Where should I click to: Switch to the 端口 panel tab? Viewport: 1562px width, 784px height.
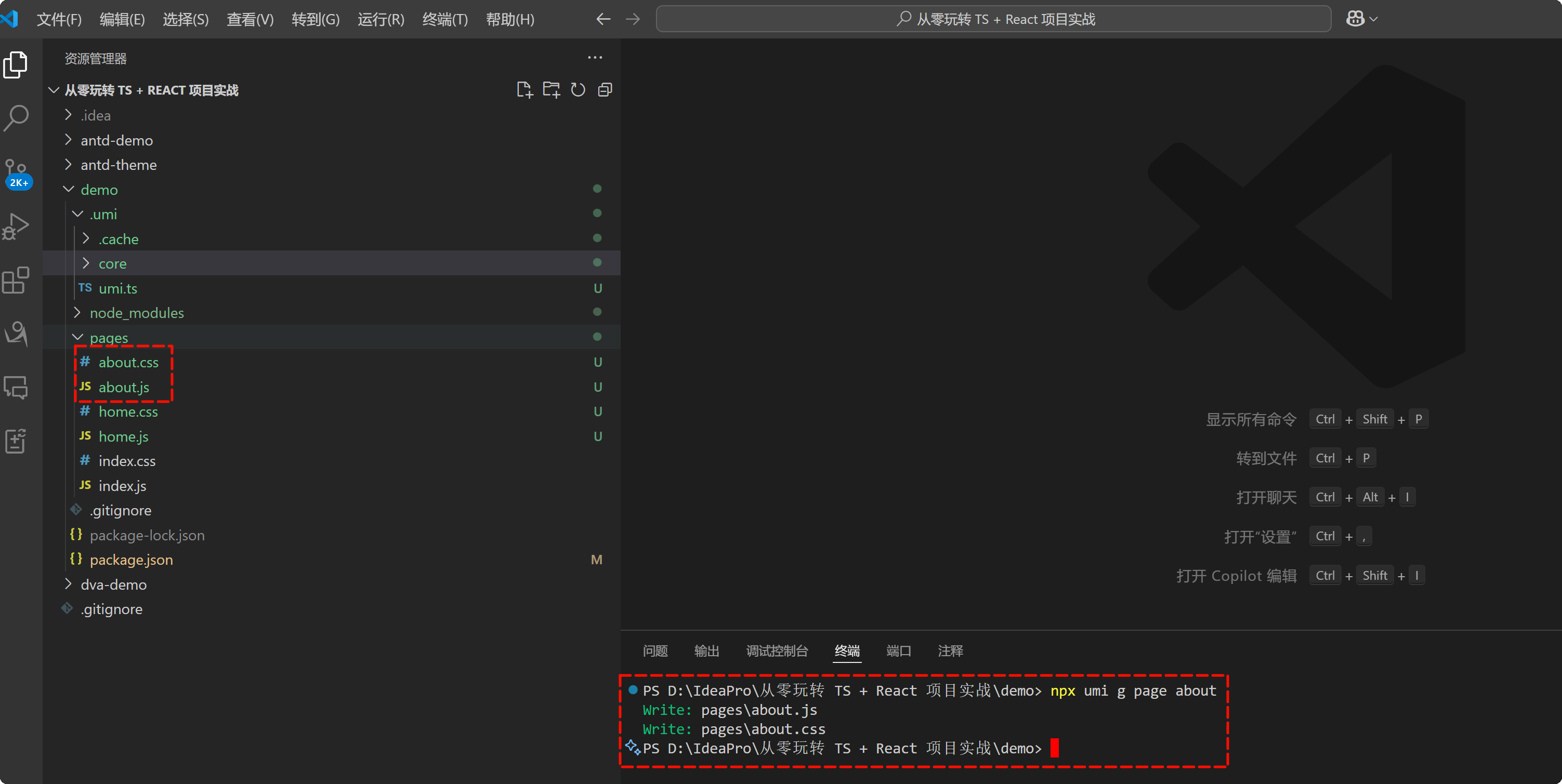click(899, 650)
